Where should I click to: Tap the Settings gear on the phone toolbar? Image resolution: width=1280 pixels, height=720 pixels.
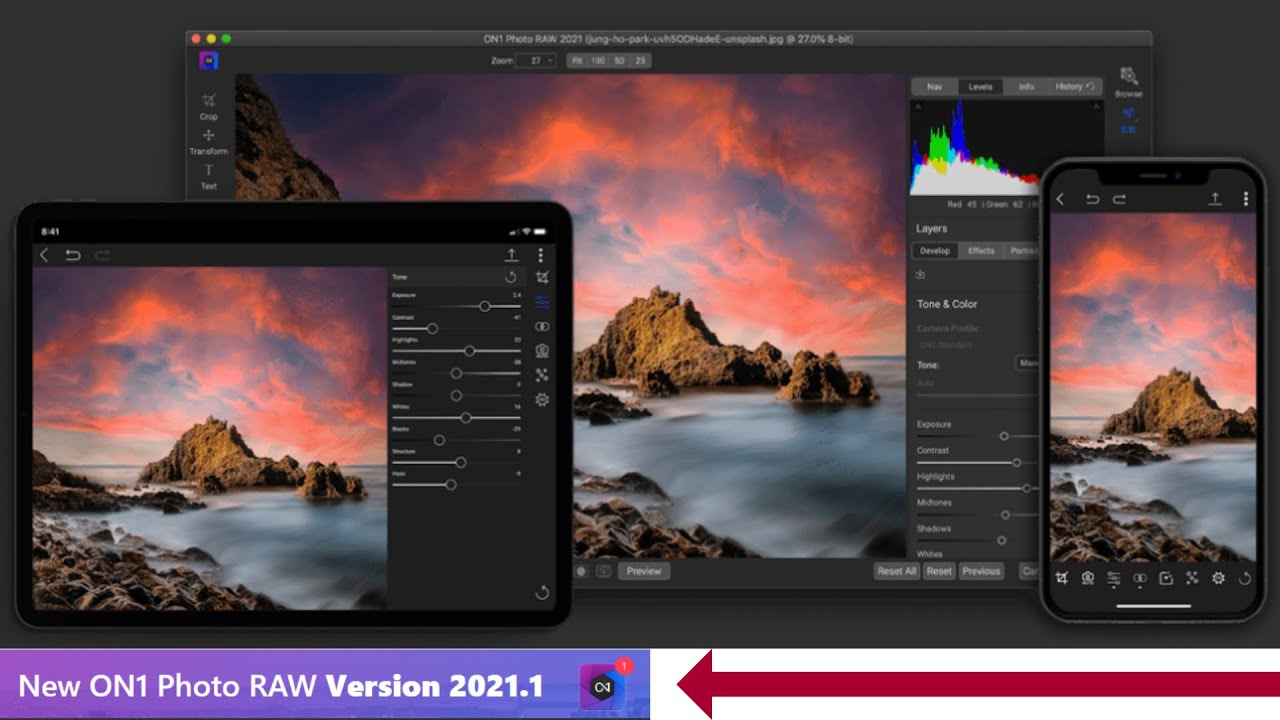(x=1218, y=578)
